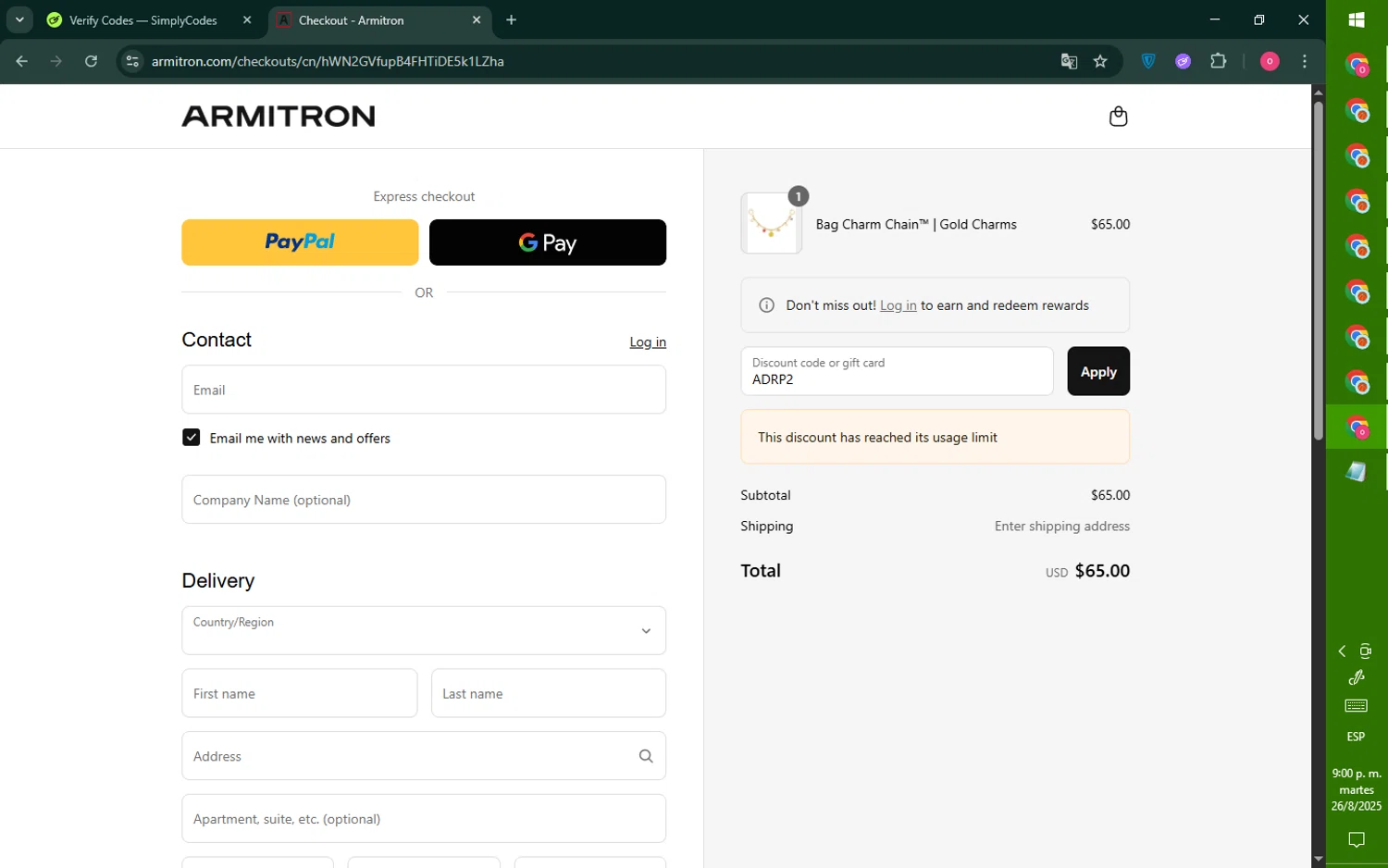Open Chrome three-dot menu
The height and width of the screenshot is (868, 1388).
click(1305, 61)
